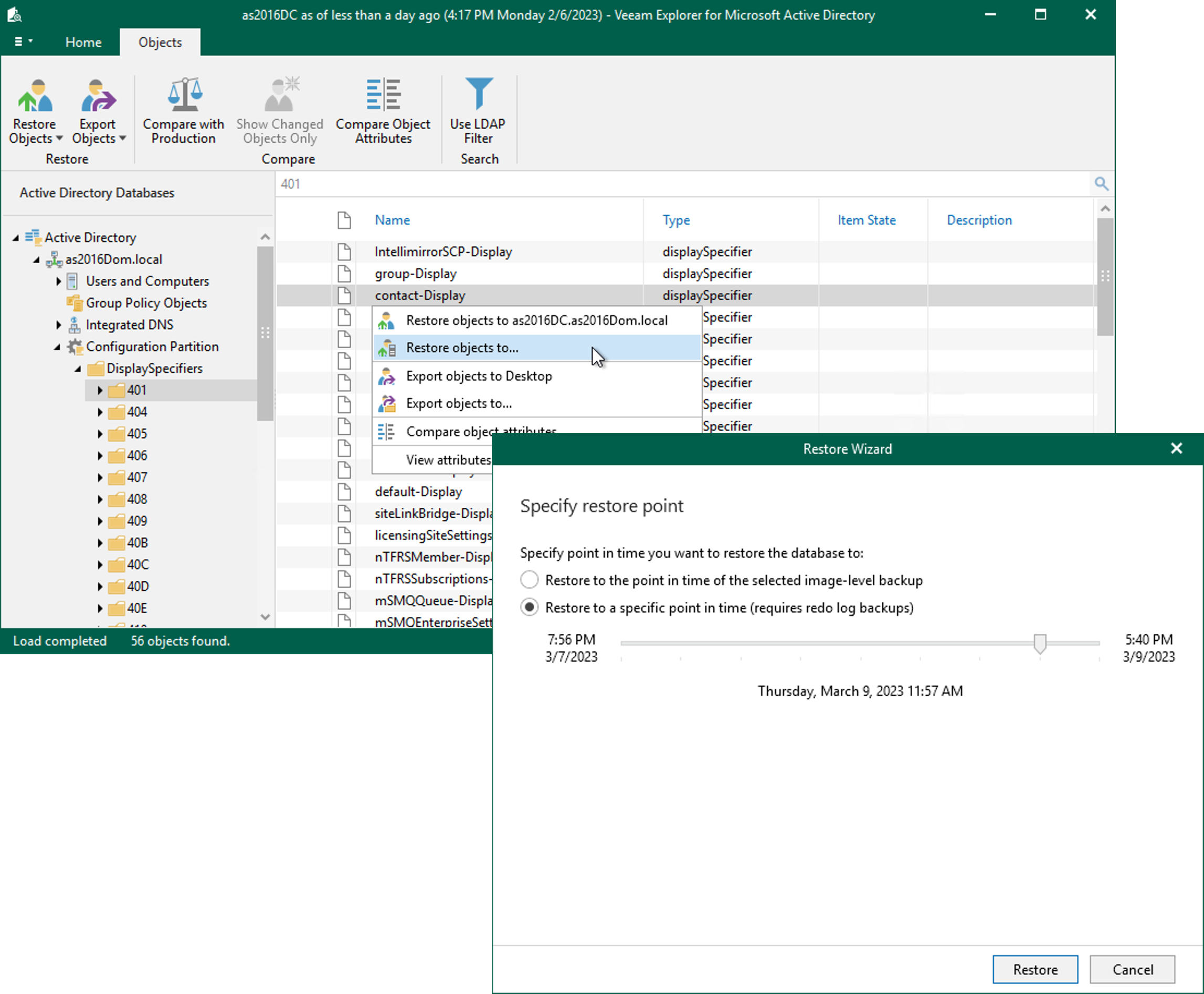Open Compare Object Attributes icon
The image size is (1204, 994).
(384, 95)
